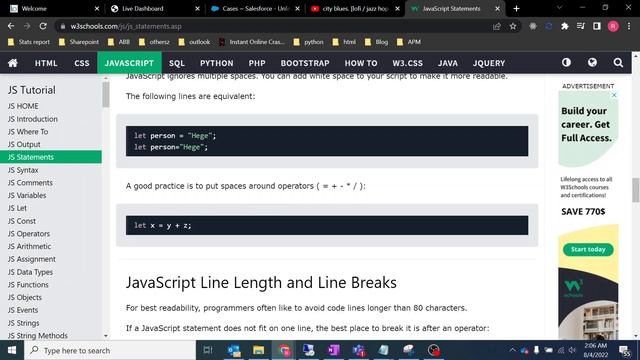The height and width of the screenshot is (360, 640).
Task: Open BOOTSTRAP tutorial in top nav
Action: [305, 63]
